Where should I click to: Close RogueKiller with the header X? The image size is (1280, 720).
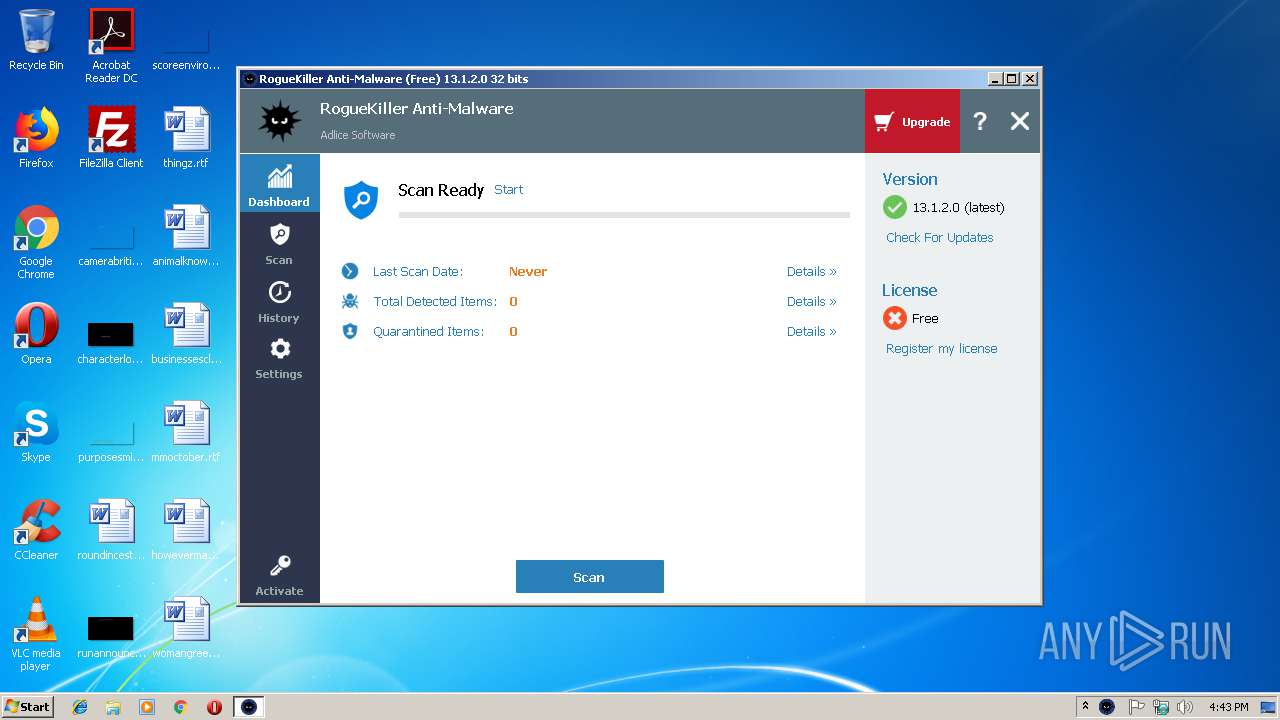click(x=1019, y=121)
